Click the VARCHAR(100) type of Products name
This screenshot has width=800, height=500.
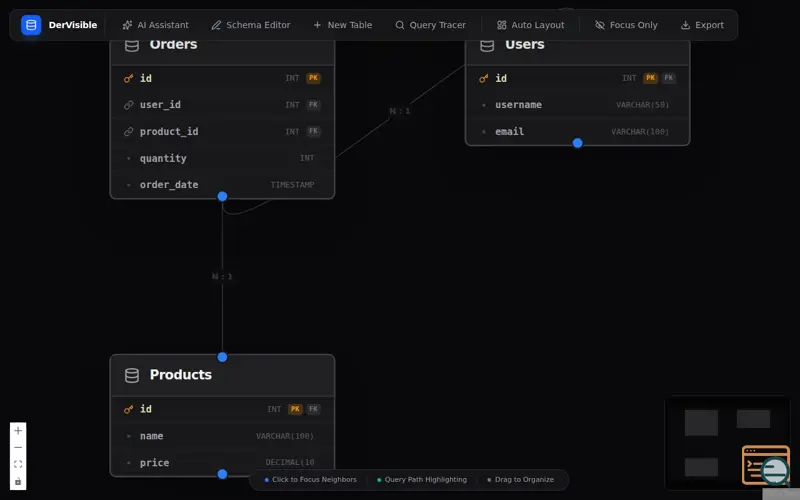click(x=285, y=436)
